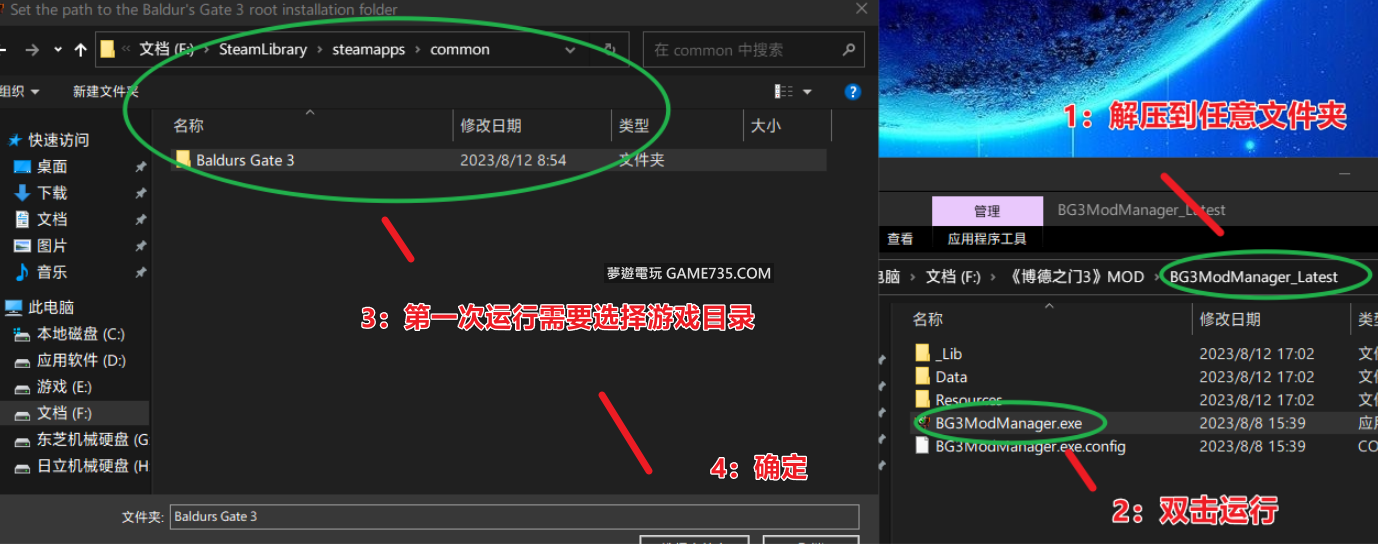The width and height of the screenshot is (1378, 546).
Task: Go forward with the forward arrow in folder dialog
Action: coord(32,50)
